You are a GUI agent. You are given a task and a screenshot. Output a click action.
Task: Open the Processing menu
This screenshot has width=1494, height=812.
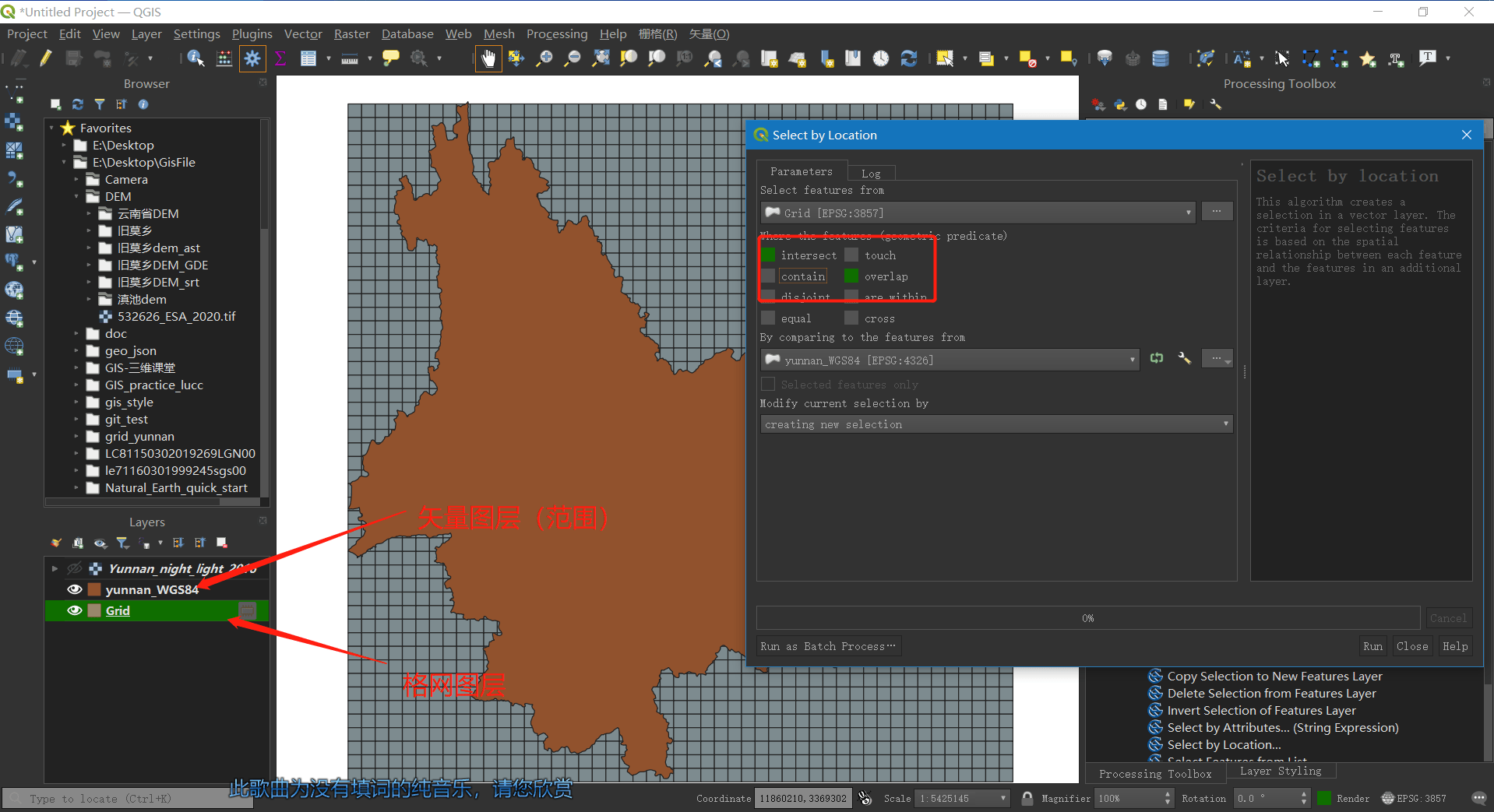557,34
